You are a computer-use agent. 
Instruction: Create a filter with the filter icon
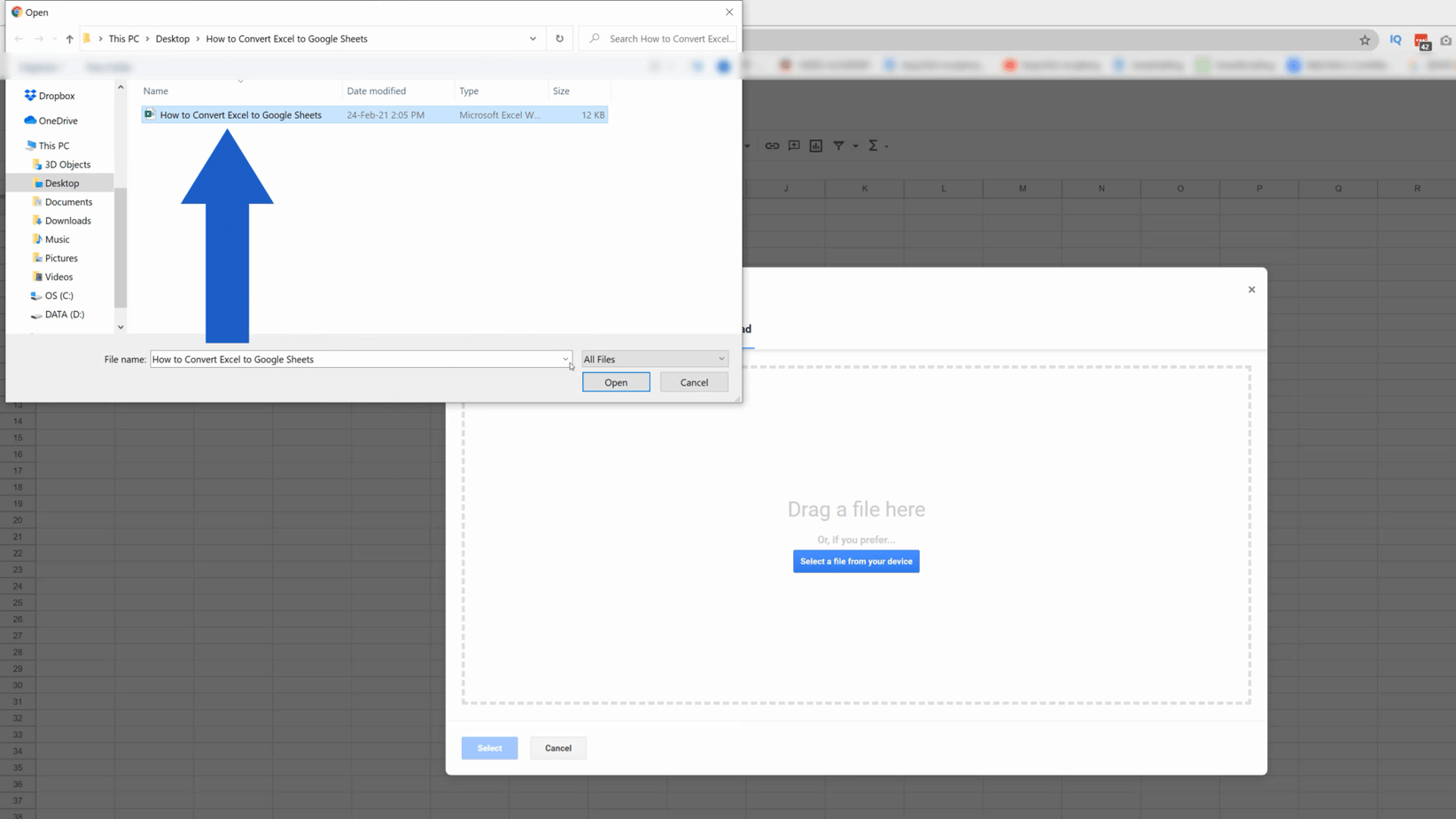tap(840, 145)
